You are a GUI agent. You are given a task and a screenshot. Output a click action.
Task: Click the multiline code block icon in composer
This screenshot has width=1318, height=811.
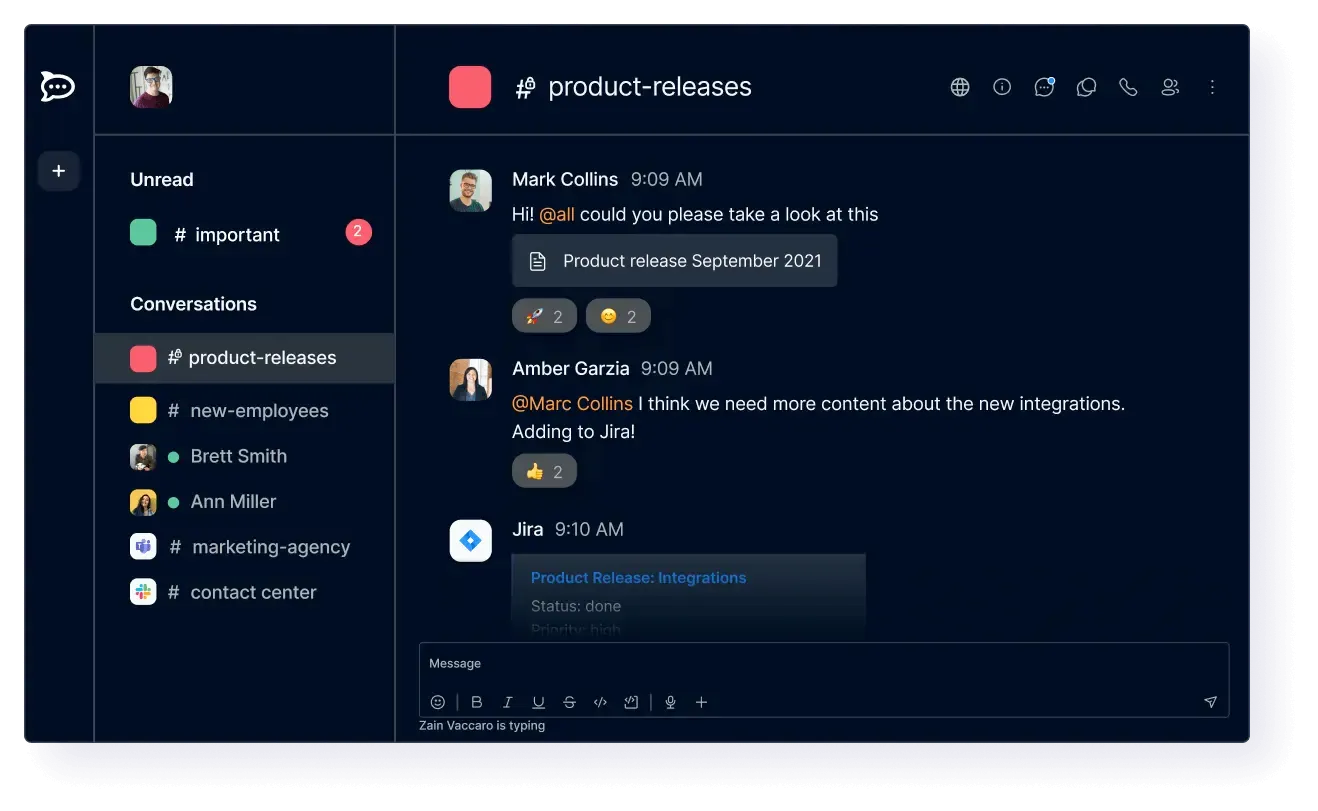[x=631, y=702]
